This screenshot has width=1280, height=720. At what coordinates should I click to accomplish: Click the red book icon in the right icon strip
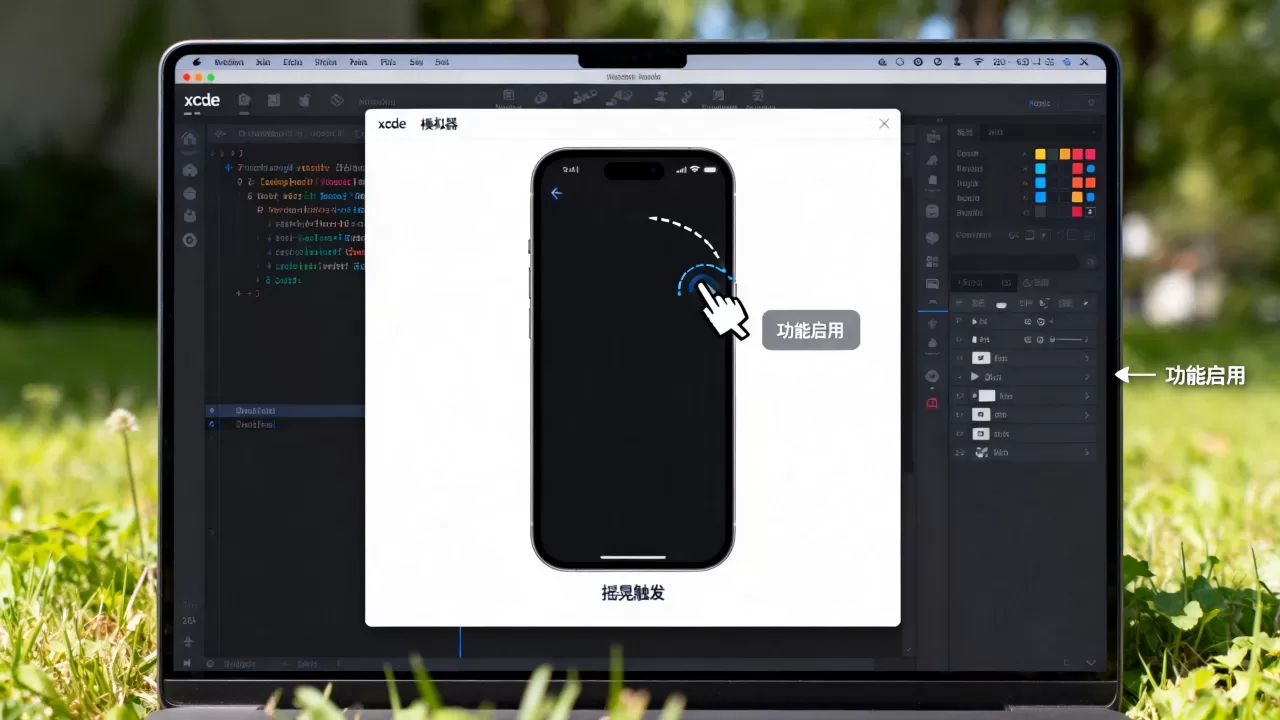pyautogui.click(x=933, y=403)
